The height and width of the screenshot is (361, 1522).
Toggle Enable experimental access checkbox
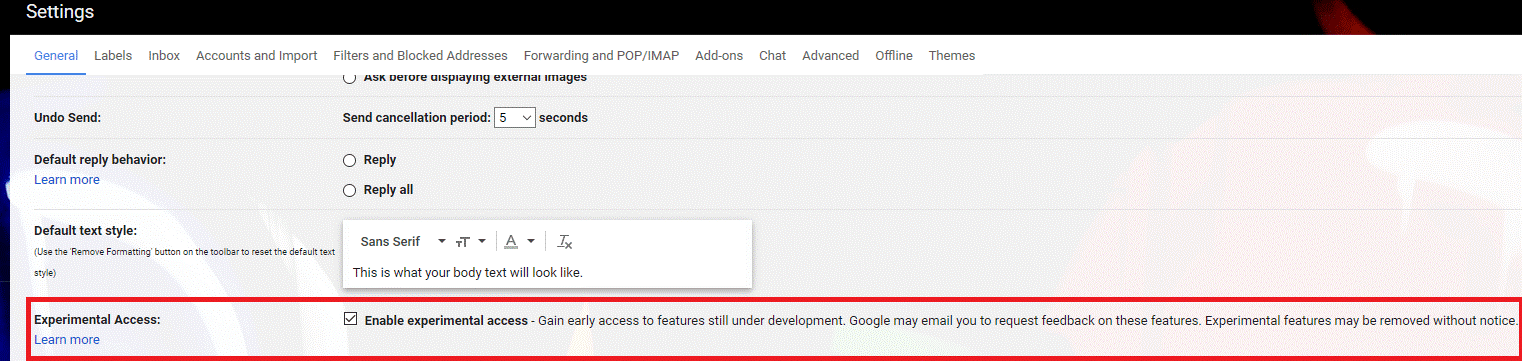[350, 320]
